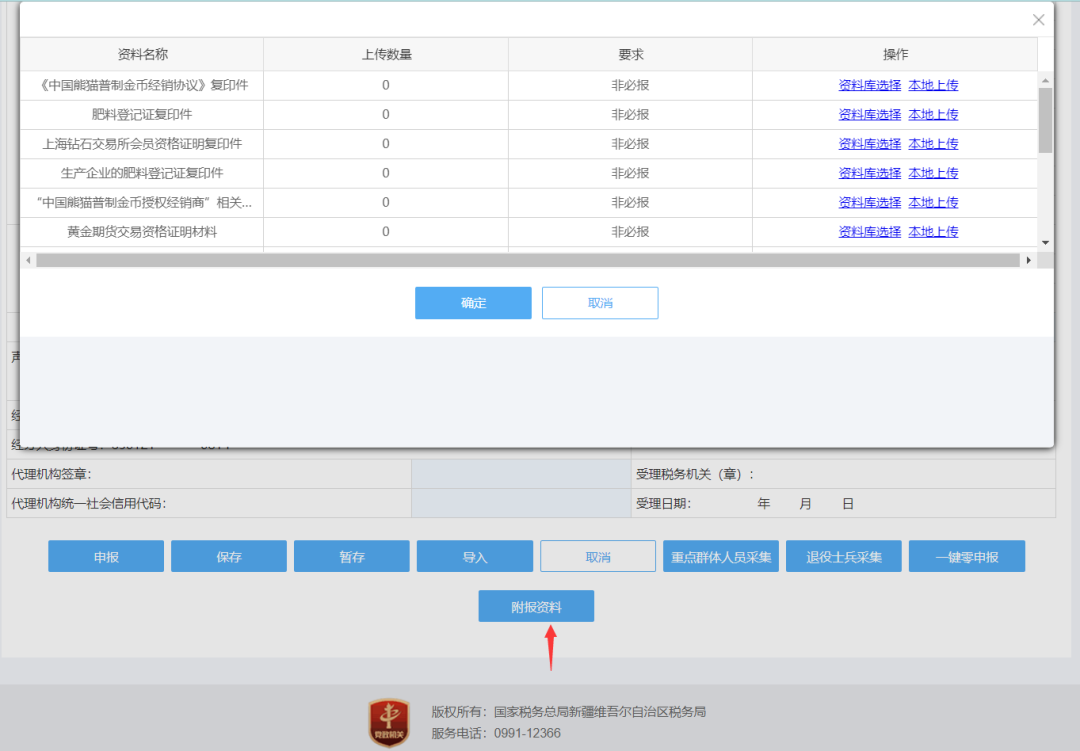Click 本地上传 for 肥料登记证复印件
Viewport: 1080px width, 751px height.
[933, 115]
